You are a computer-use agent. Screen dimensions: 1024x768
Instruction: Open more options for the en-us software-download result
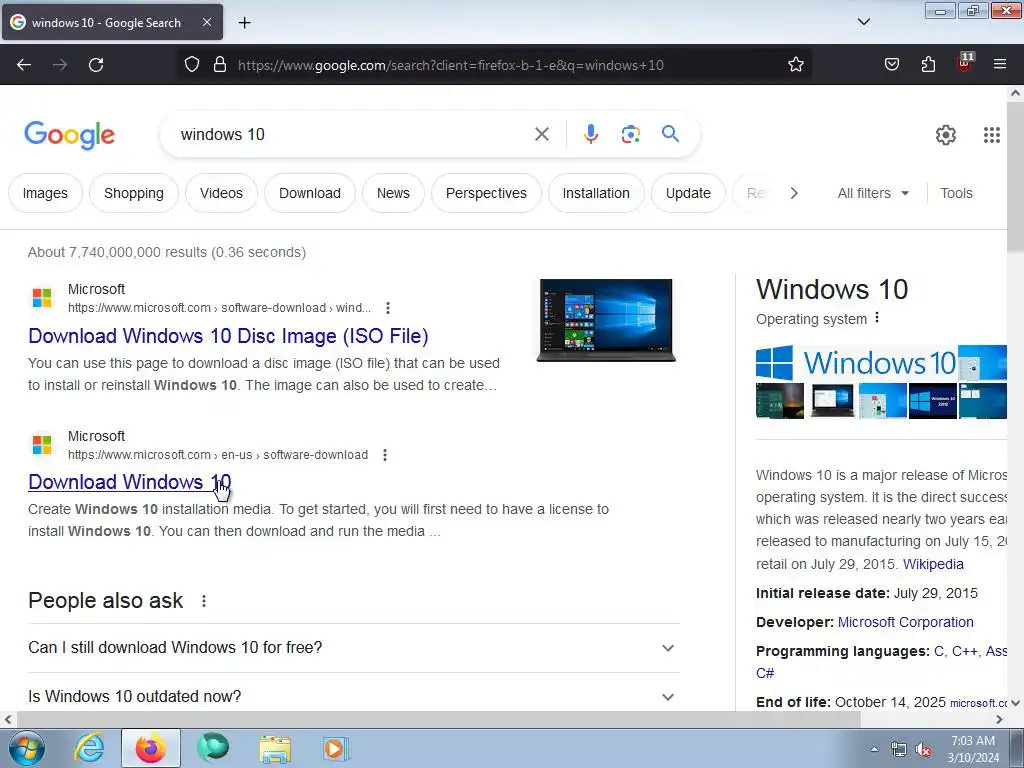pyautogui.click(x=385, y=455)
